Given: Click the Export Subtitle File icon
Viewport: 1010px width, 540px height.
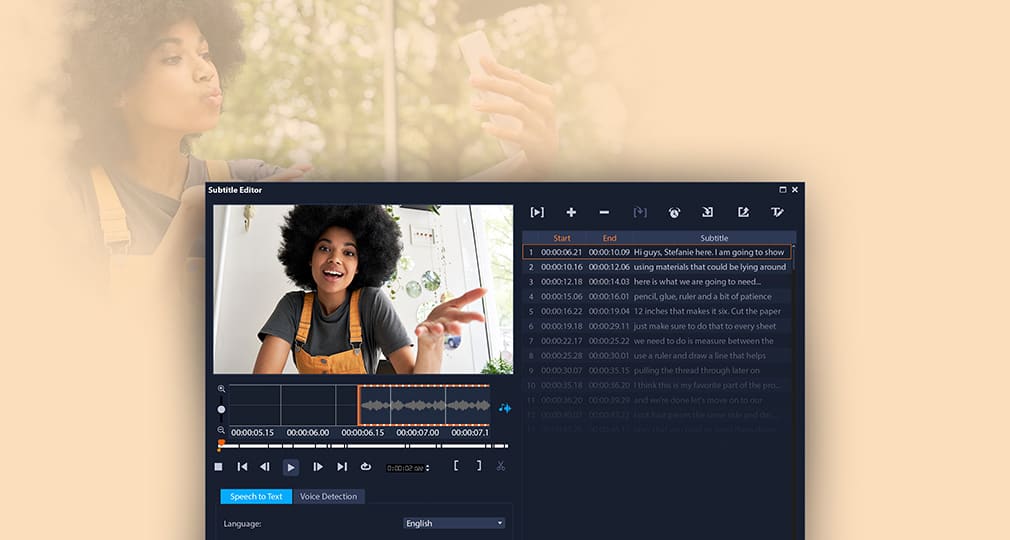Looking at the screenshot, I should click(743, 212).
